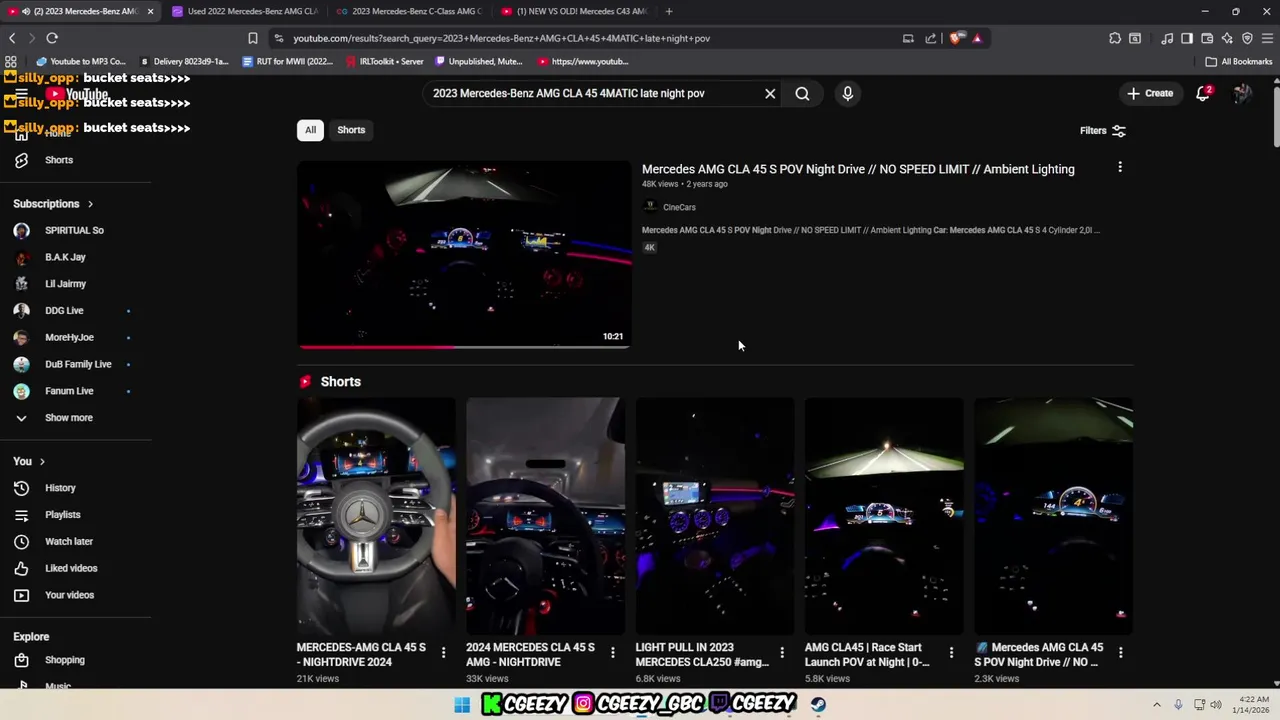Viewport: 1280px width, 720px height.
Task: Open video title Mercedes AMG CLA 45 S POV Night Drive
Action: (x=858, y=169)
